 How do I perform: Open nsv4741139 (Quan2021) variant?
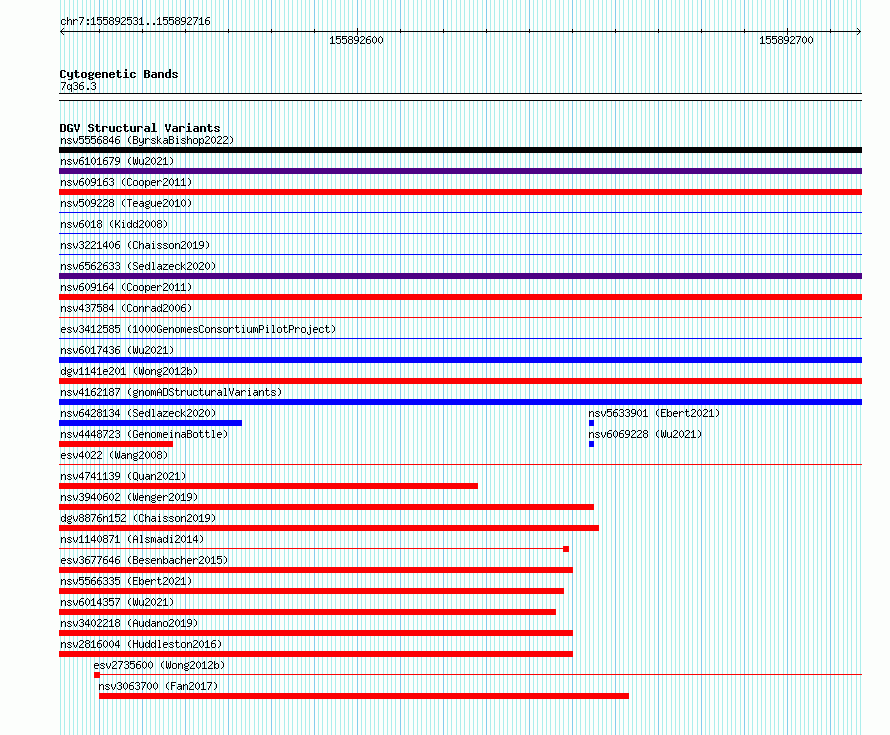click(x=123, y=476)
